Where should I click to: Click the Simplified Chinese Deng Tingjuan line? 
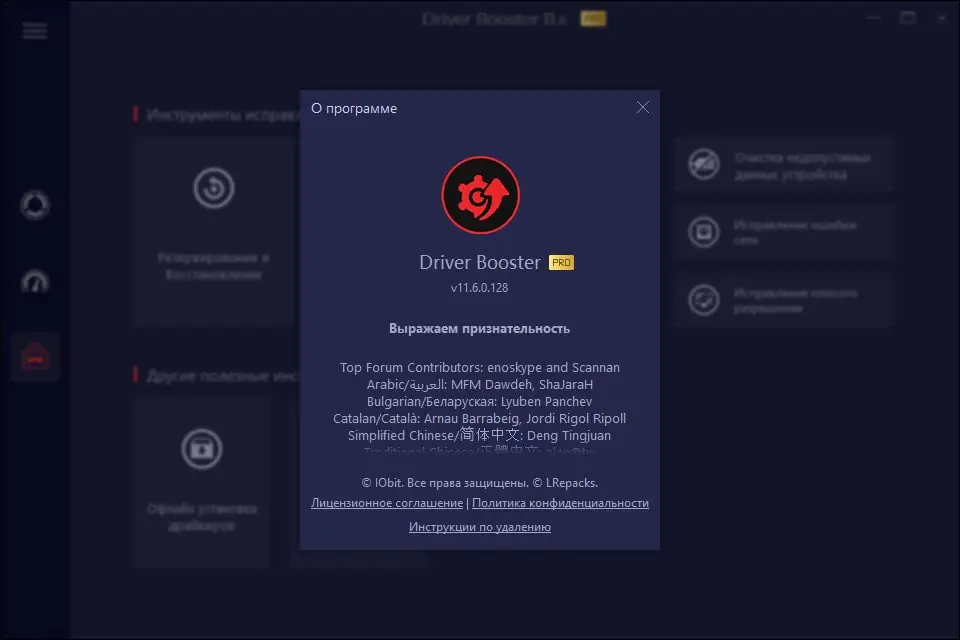479,435
